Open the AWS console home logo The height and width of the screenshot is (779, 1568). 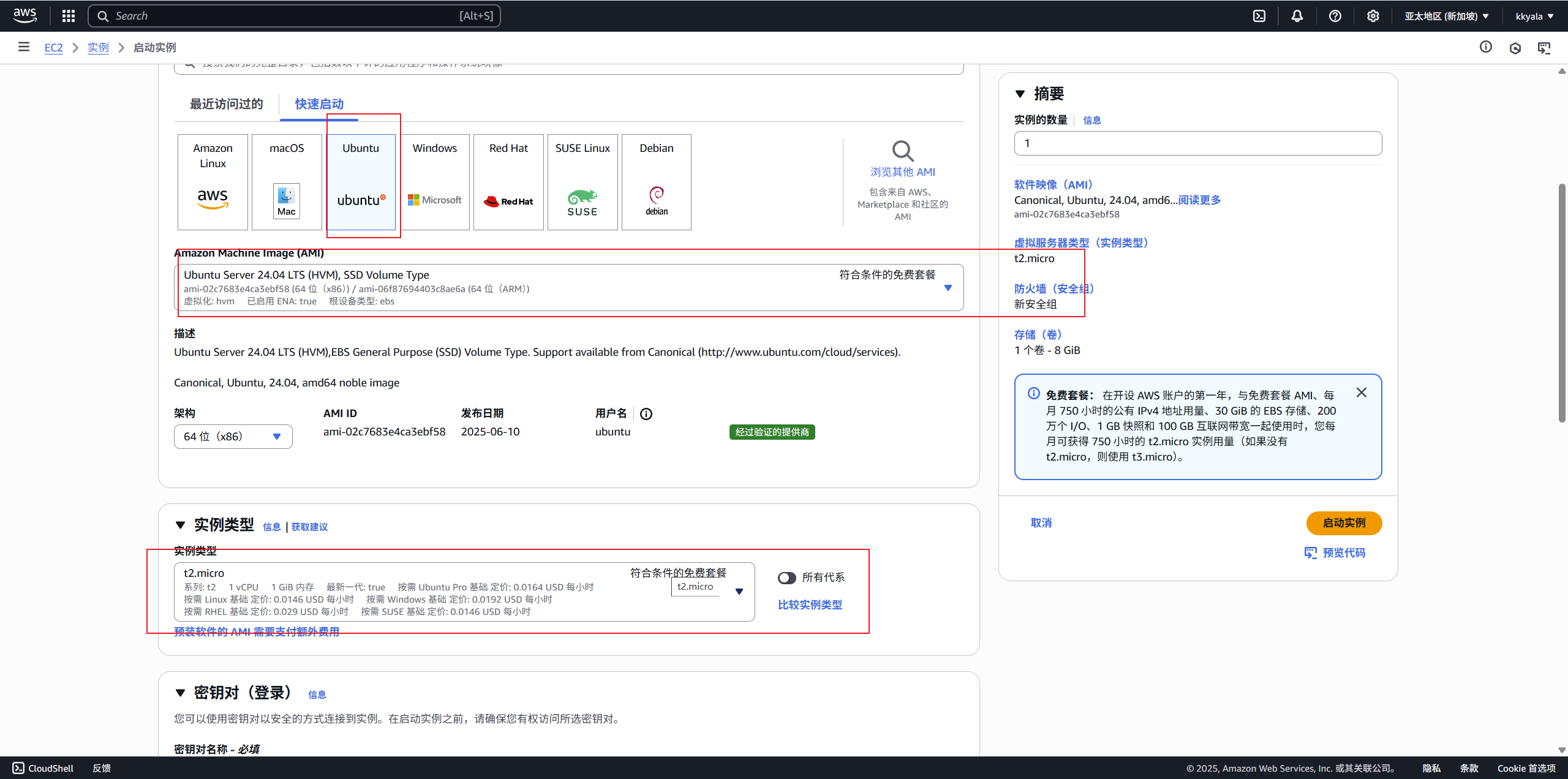[24, 16]
